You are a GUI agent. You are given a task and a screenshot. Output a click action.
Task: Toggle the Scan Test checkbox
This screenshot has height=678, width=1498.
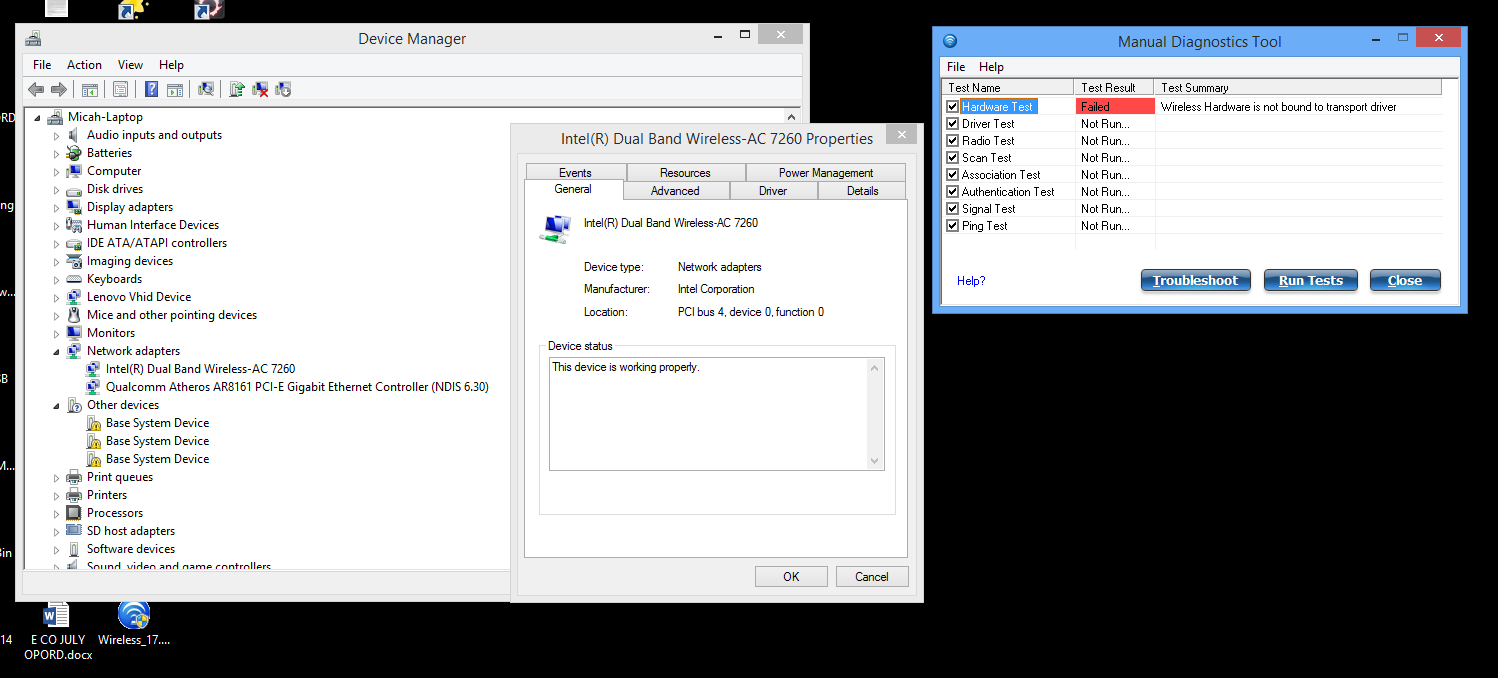tap(952, 158)
